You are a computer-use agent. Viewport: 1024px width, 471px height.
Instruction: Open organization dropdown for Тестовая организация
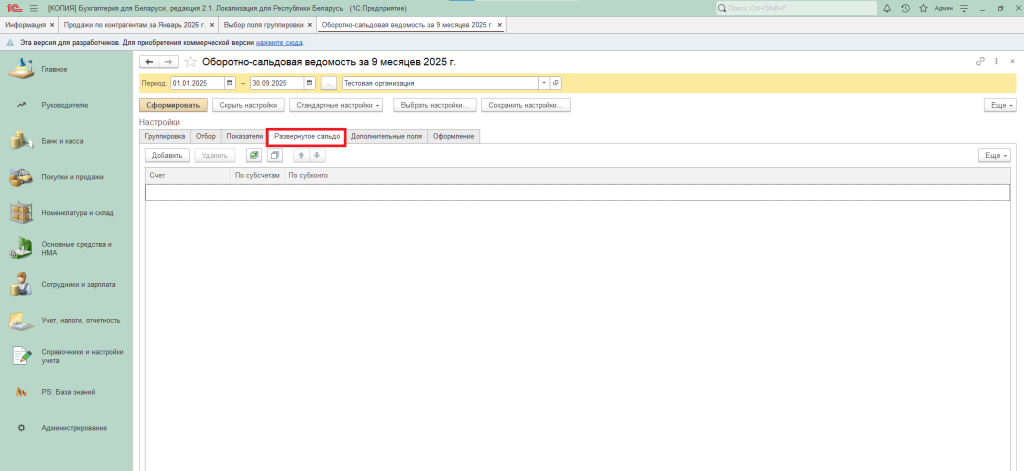pos(543,83)
